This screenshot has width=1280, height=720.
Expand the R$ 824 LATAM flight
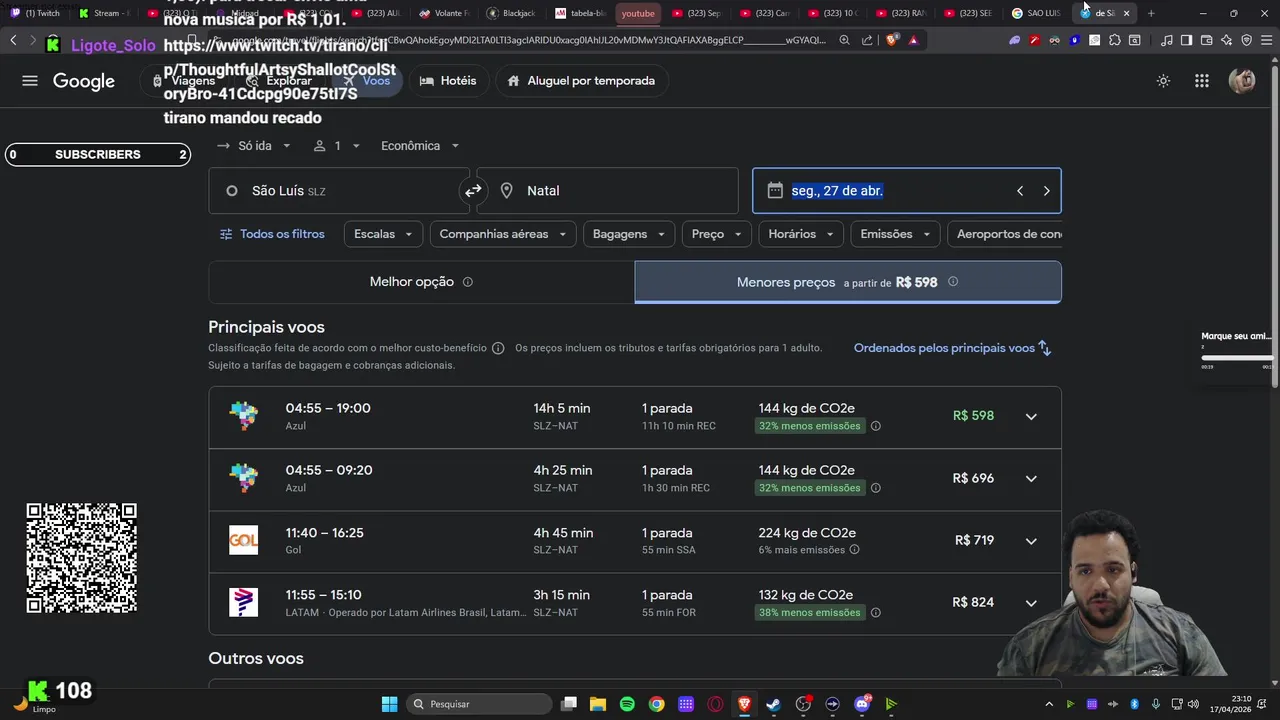tap(1031, 603)
